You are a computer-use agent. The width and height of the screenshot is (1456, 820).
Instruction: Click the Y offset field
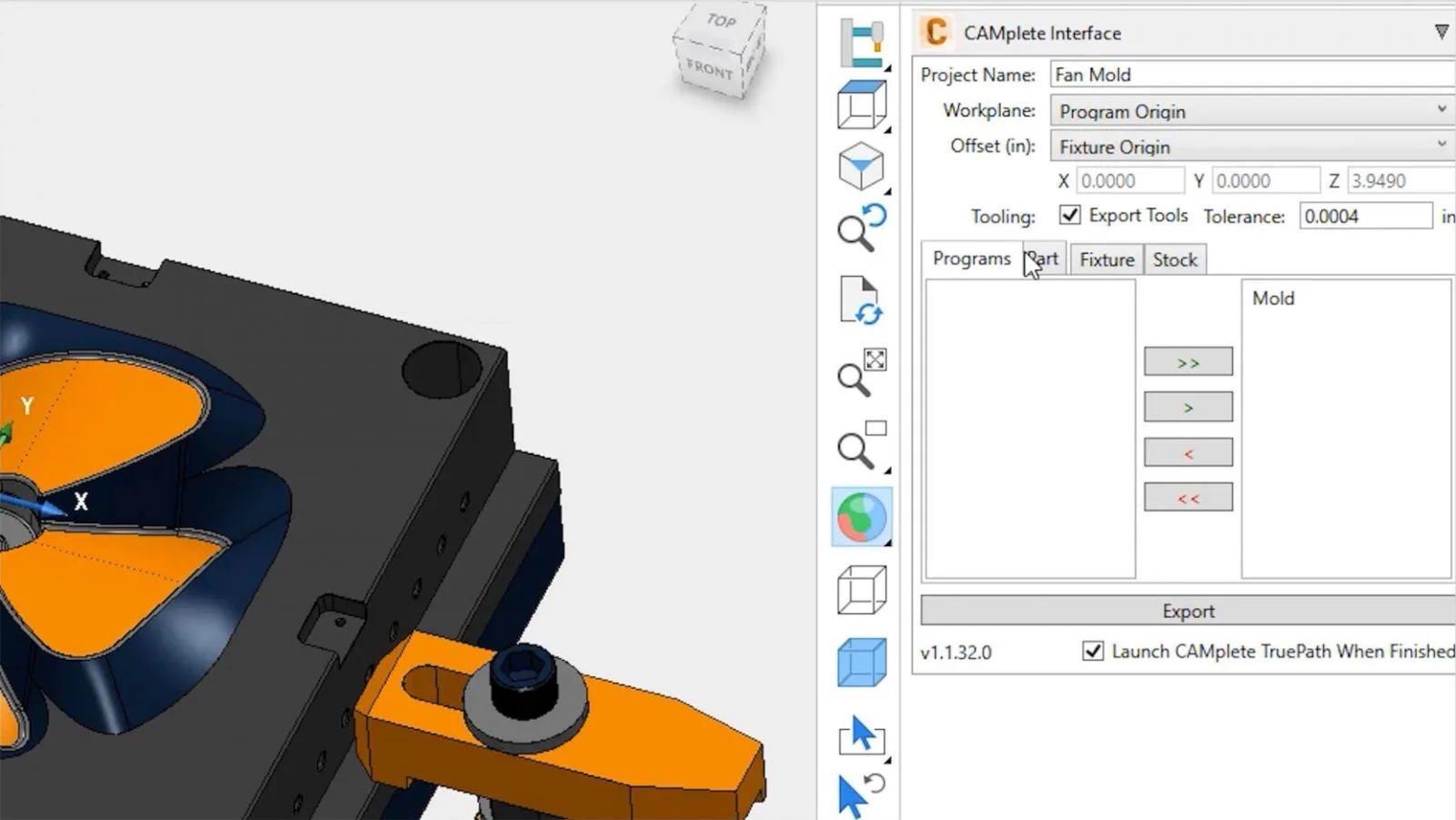pyautogui.click(x=1266, y=180)
